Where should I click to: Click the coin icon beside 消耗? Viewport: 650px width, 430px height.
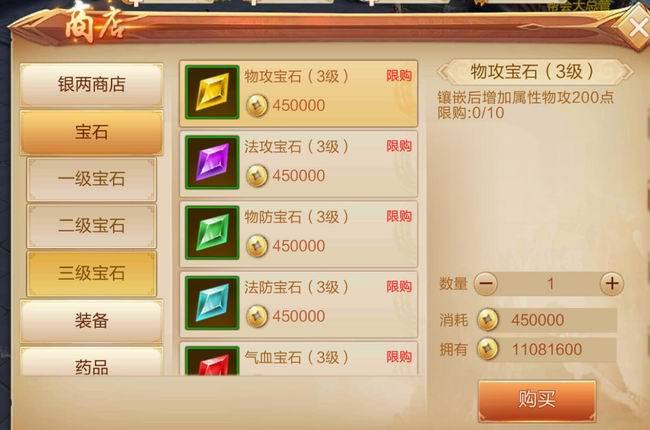click(x=488, y=320)
